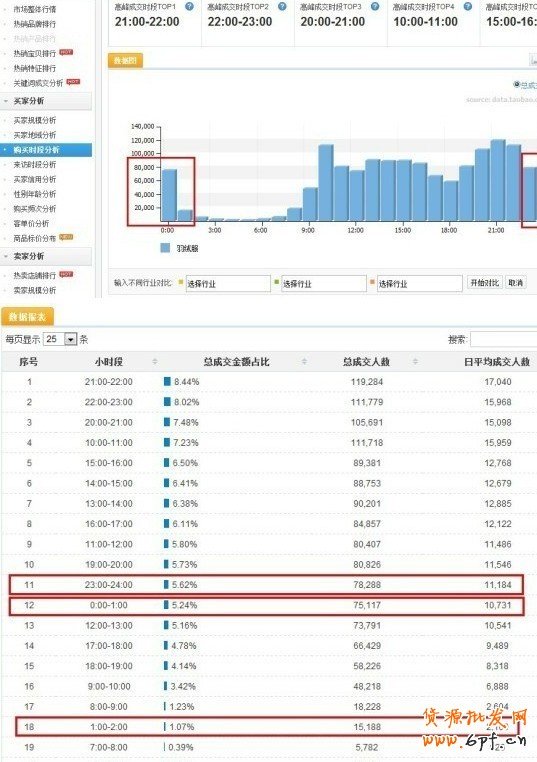The height and width of the screenshot is (762, 537).
Task: Select the 总成交 radio button above the chart
Action: click(517, 84)
